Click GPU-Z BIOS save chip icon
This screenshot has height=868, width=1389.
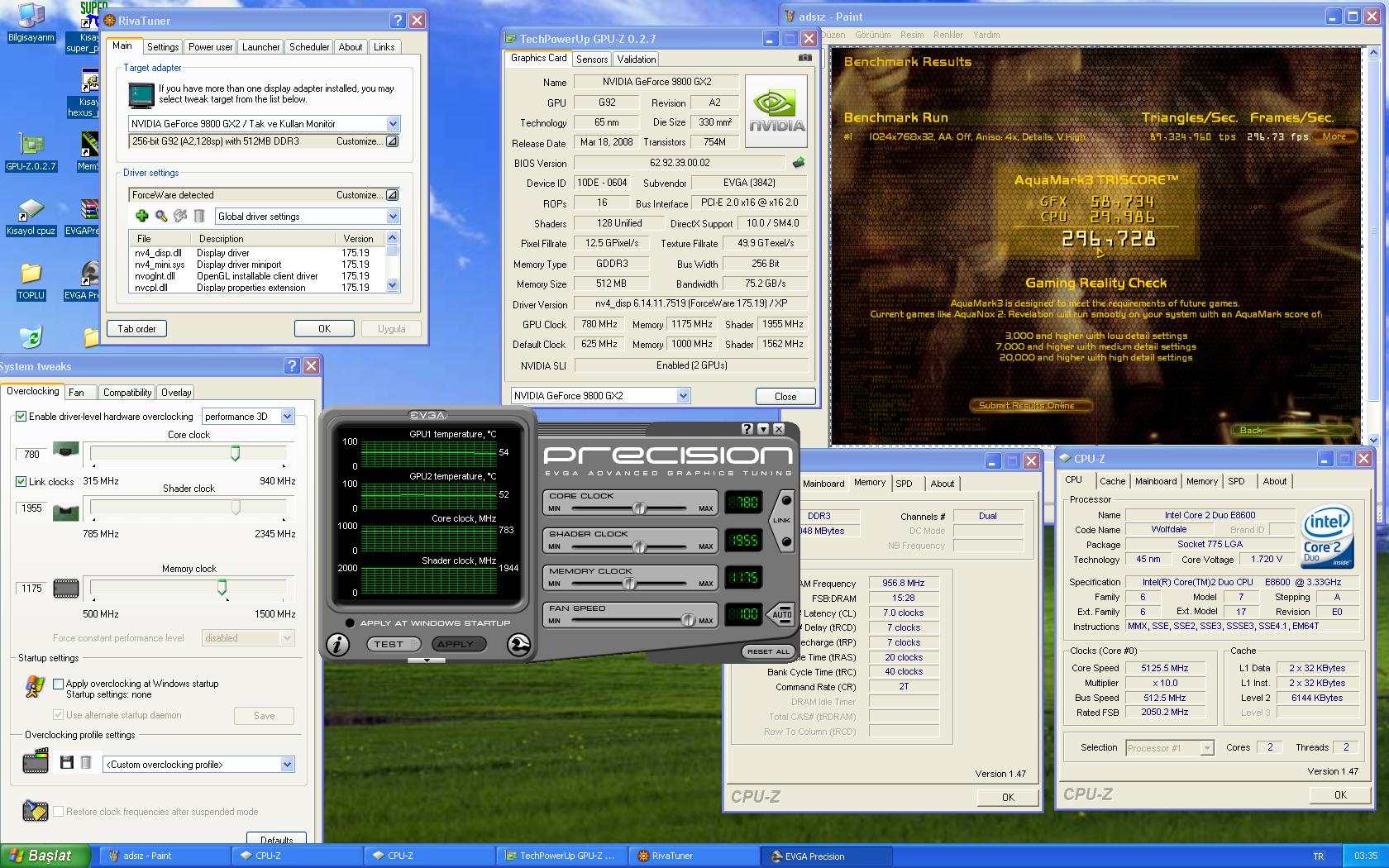pyautogui.click(x=799, y=163)
